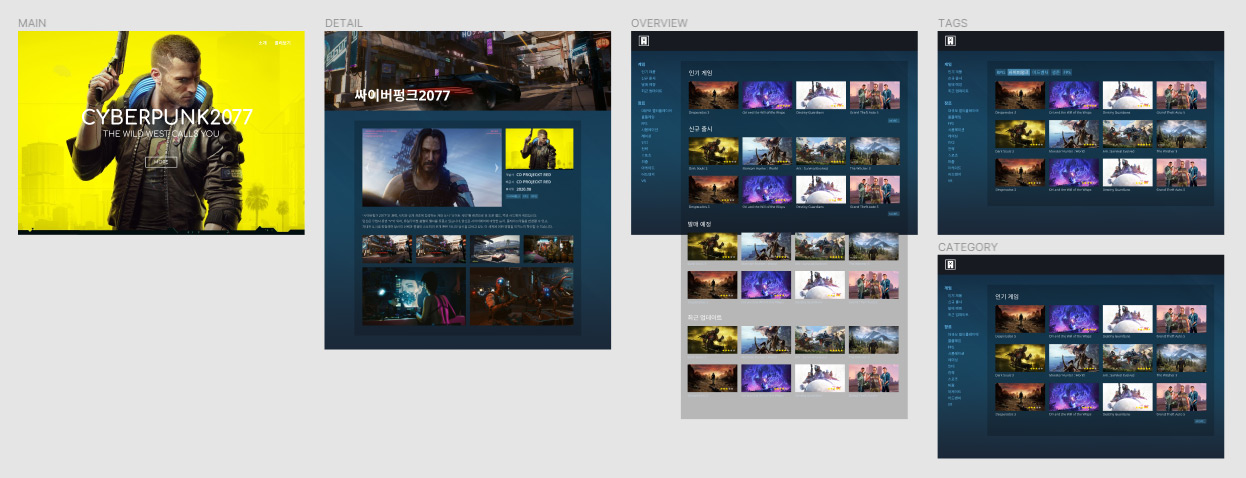Click the 신규 출시 section heading in OVERVIEW content
This screenshot has height=478, width=1246.
tap(700, 130)
